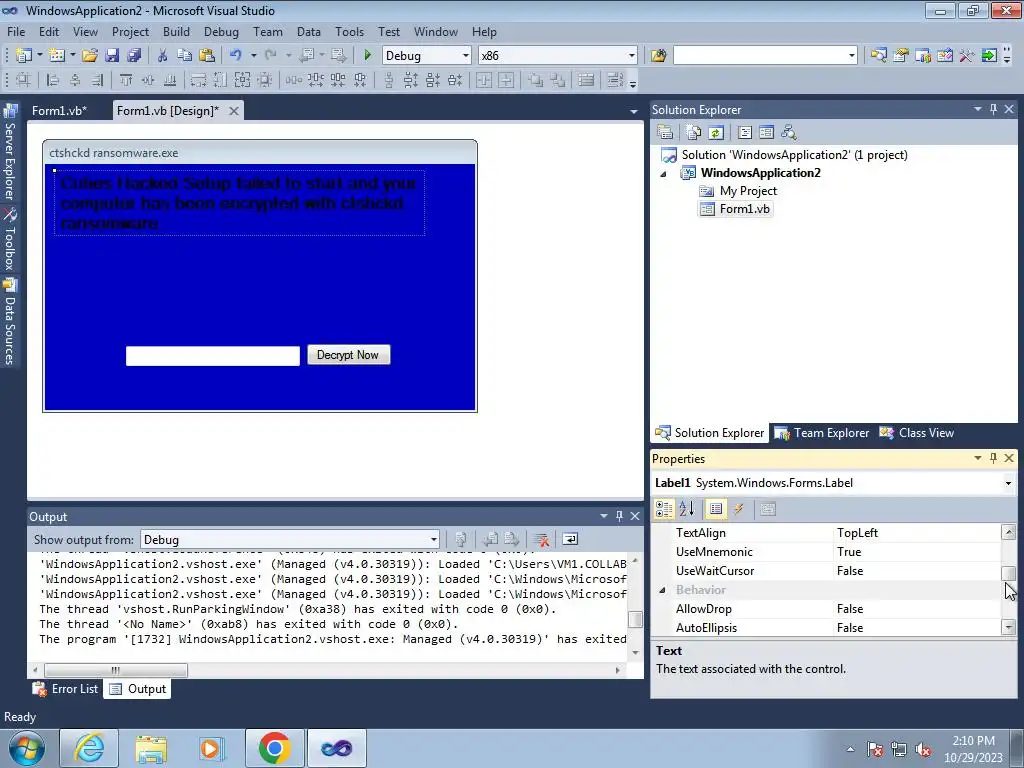The image size is (1024, 768).
Task: Click the Output horizontal scrollbar thumb
Action: 116,670
